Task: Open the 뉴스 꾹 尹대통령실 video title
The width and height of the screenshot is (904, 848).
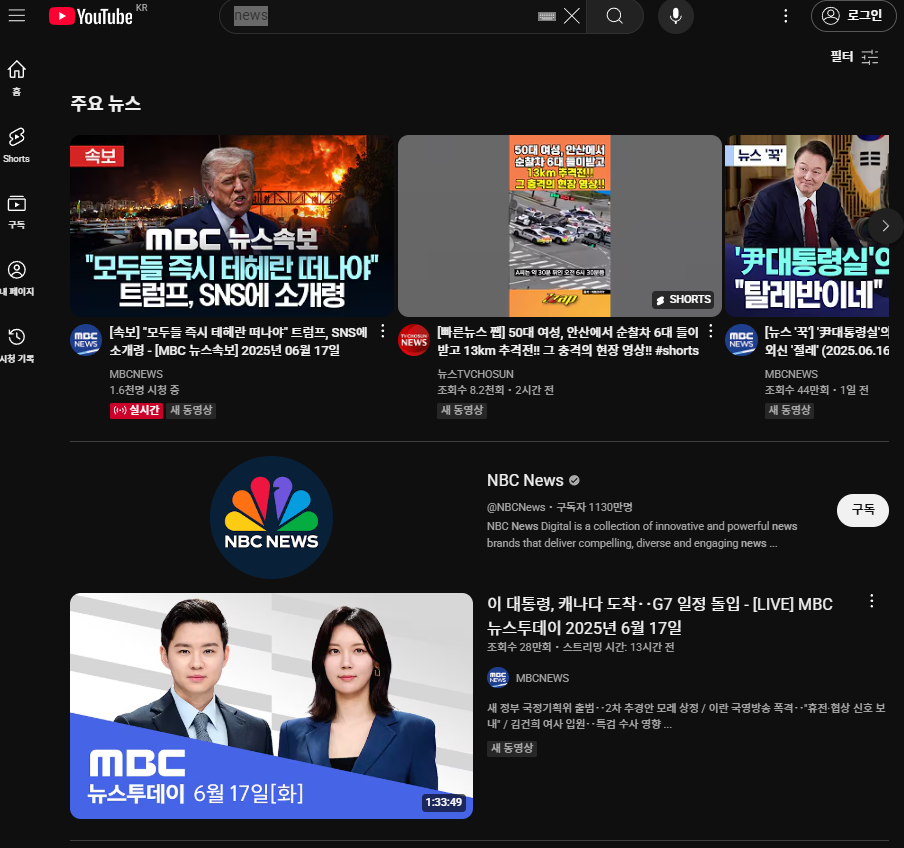Action: pyautogui.click(x=827, y=341)
